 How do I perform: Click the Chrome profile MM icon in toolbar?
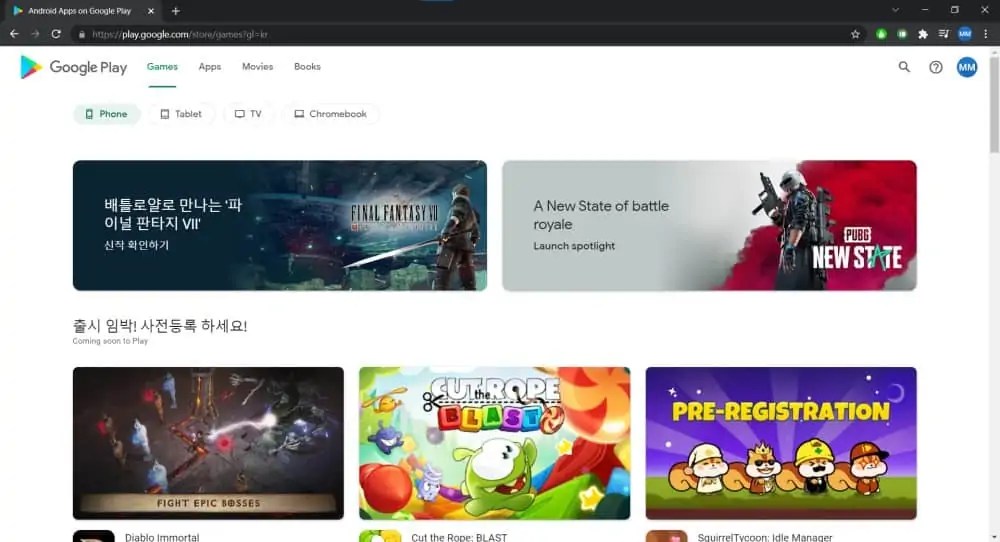coord(965,34)
